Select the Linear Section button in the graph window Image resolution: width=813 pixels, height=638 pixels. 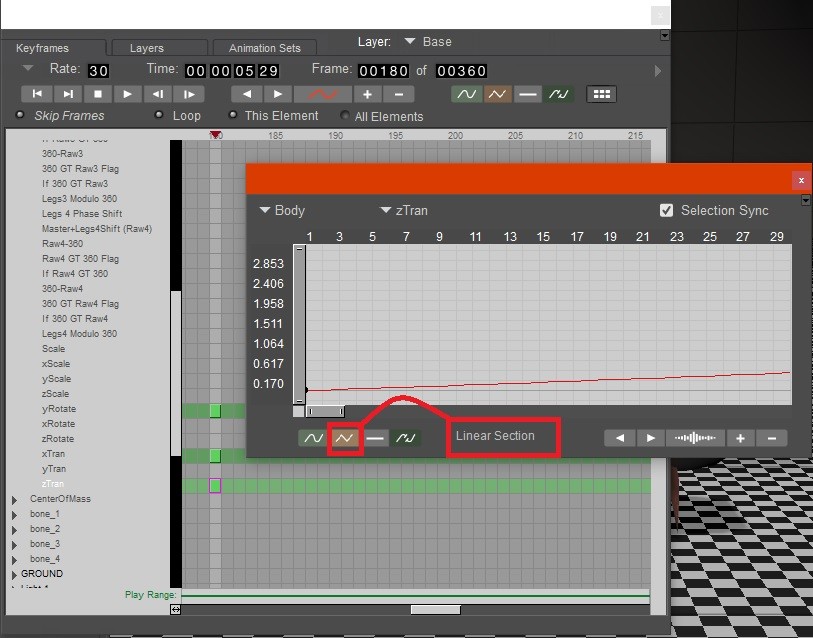[x=344, y=438]
